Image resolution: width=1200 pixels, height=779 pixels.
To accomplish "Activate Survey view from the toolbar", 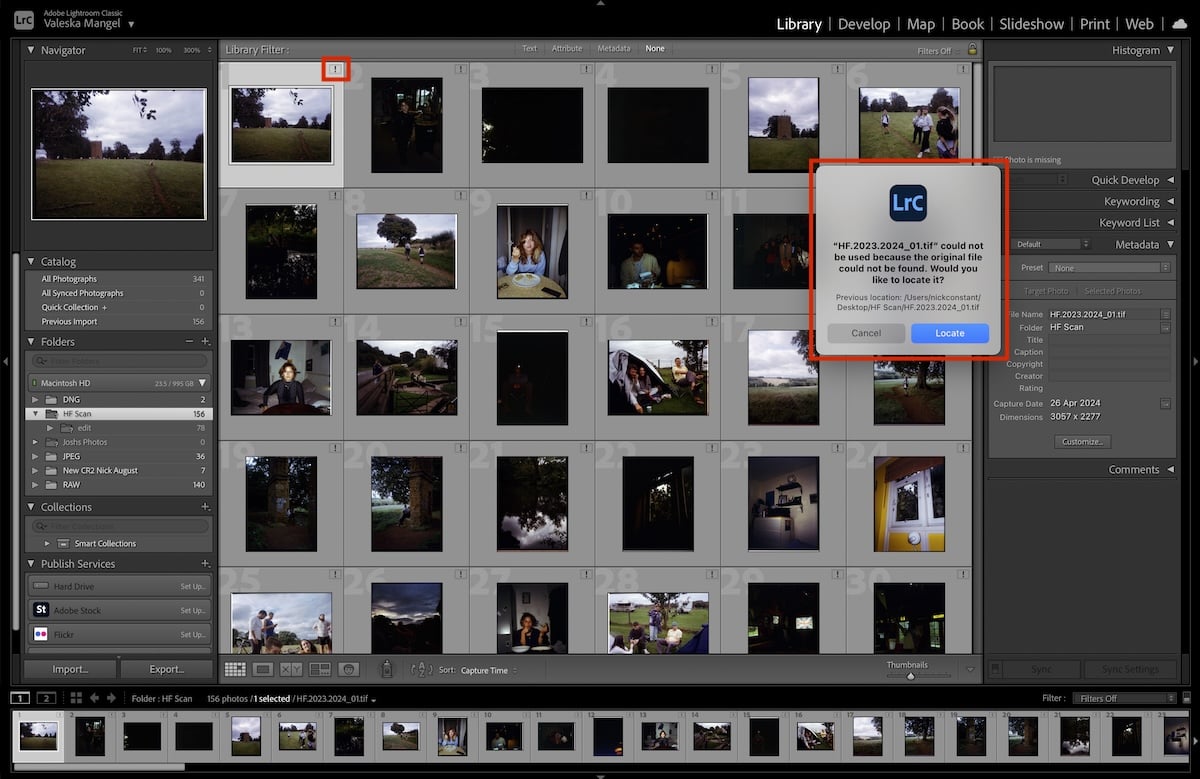I will 319,670.
